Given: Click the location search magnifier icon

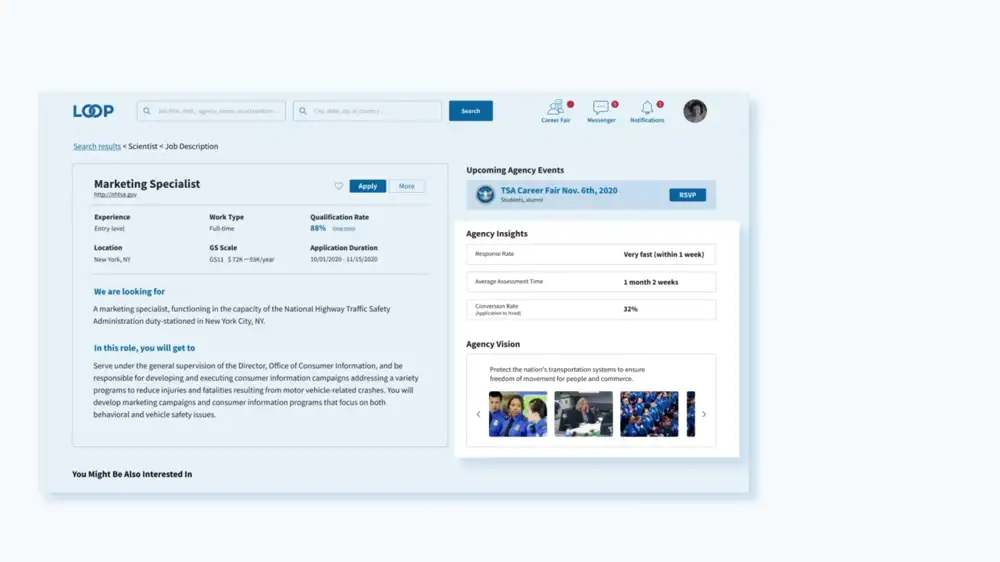Looking at the screenshot, I should point(303,111).
